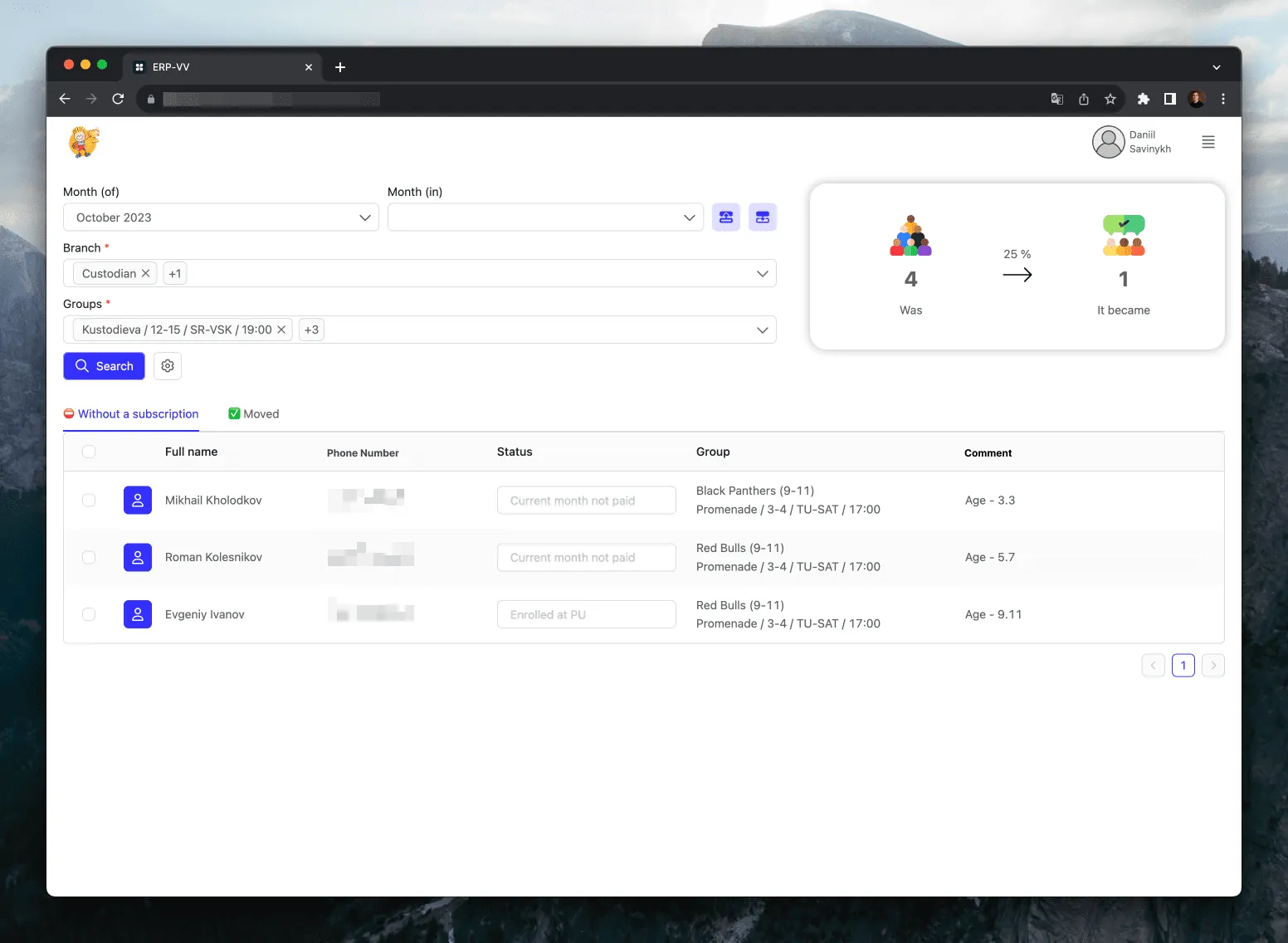Select the export/upload icon beside Month dropdowns
The height and width of the screenshot is (943, 1288).
[x=726, y=217]
